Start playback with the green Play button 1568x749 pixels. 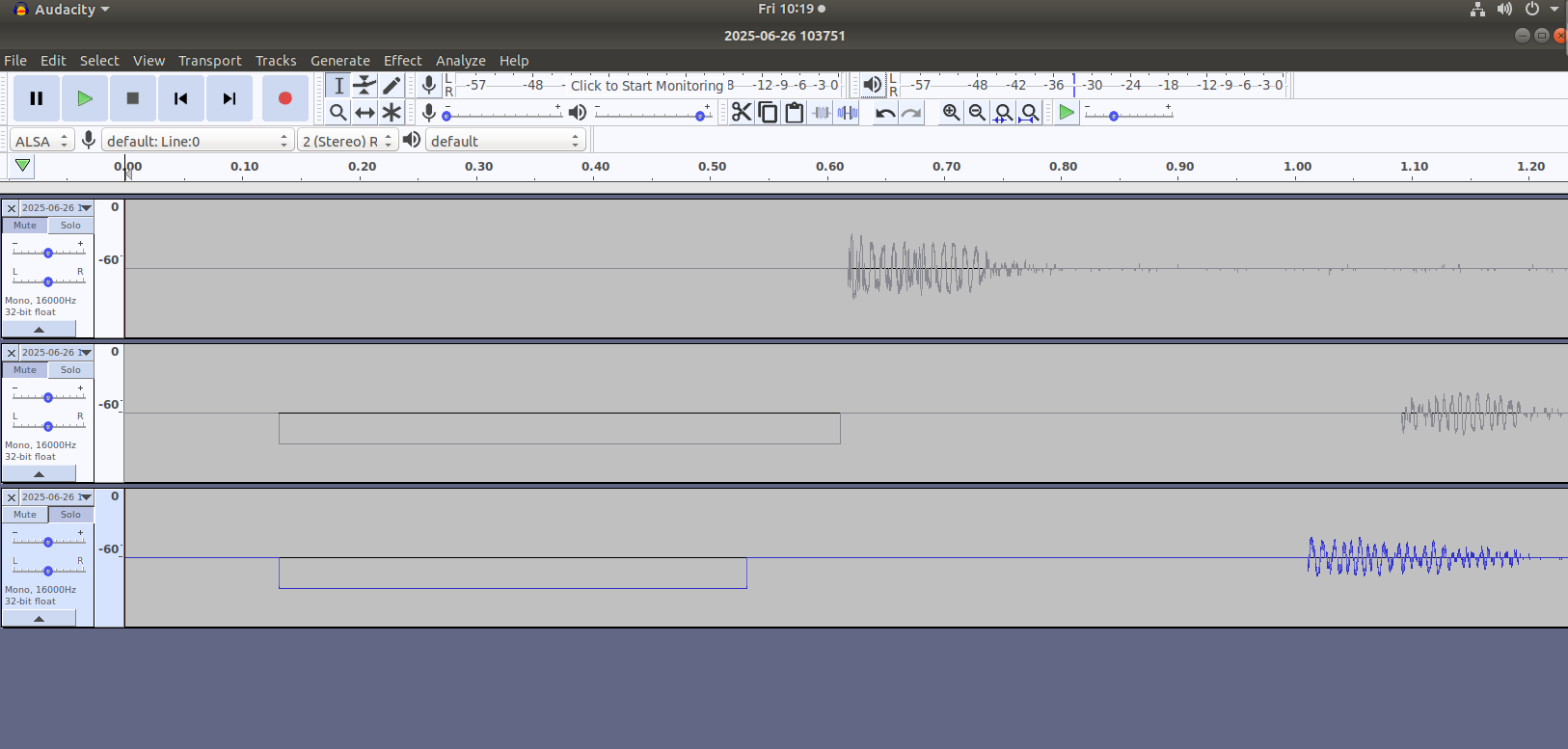85,98
